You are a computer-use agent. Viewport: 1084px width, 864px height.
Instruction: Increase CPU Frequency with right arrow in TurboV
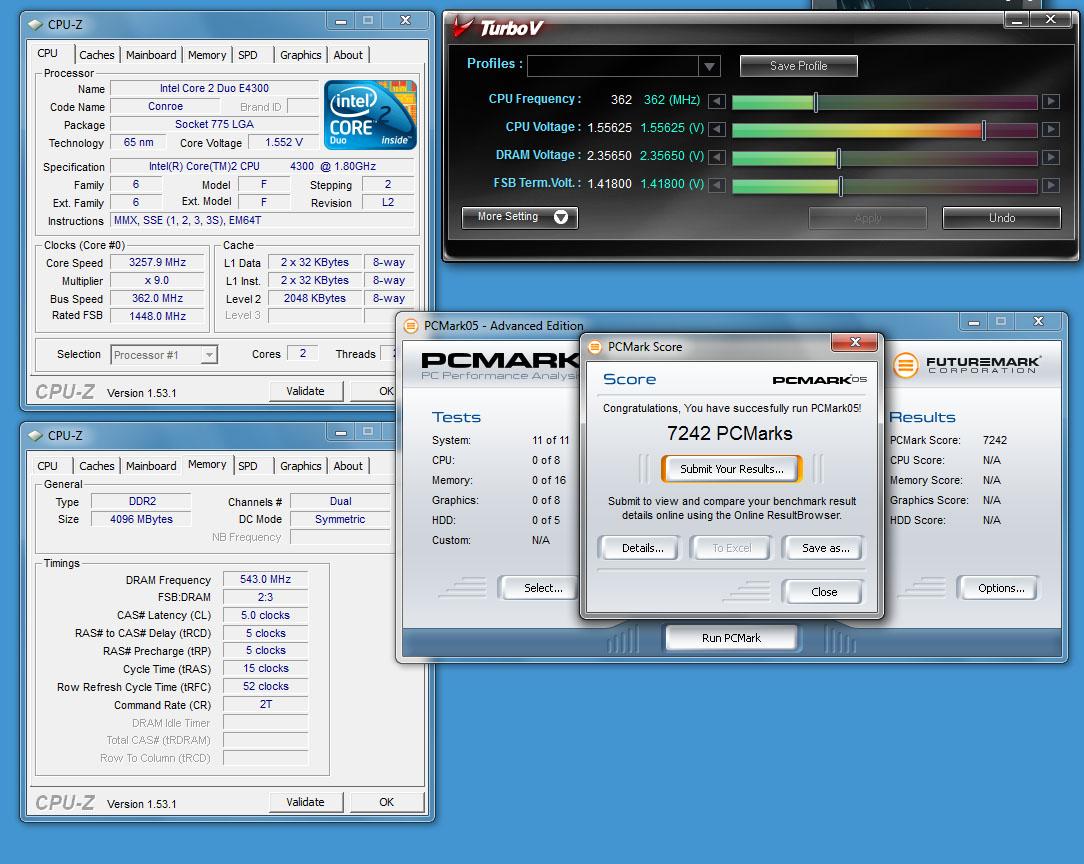[x=1051, y=102]
